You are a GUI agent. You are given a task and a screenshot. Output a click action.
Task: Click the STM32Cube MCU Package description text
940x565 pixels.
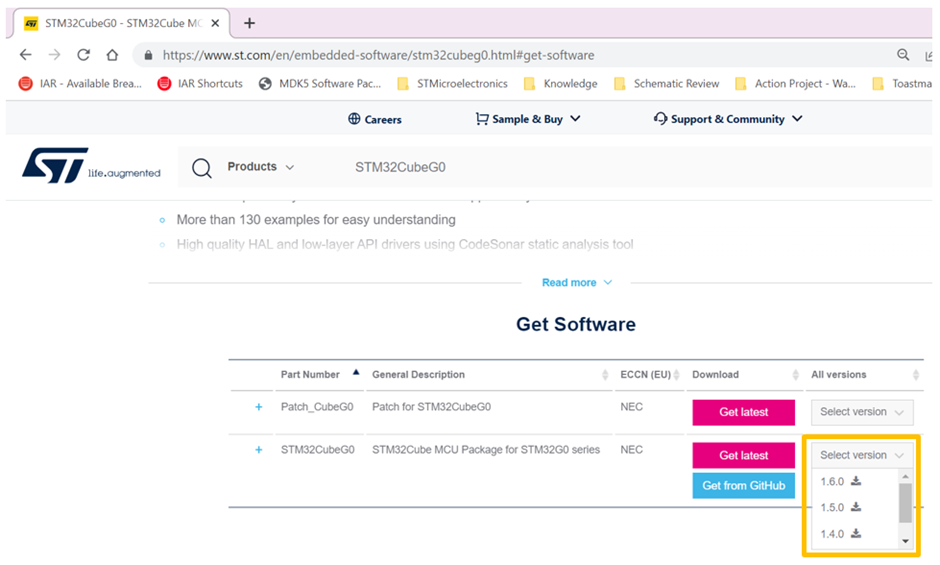click(x=486, y=450)
